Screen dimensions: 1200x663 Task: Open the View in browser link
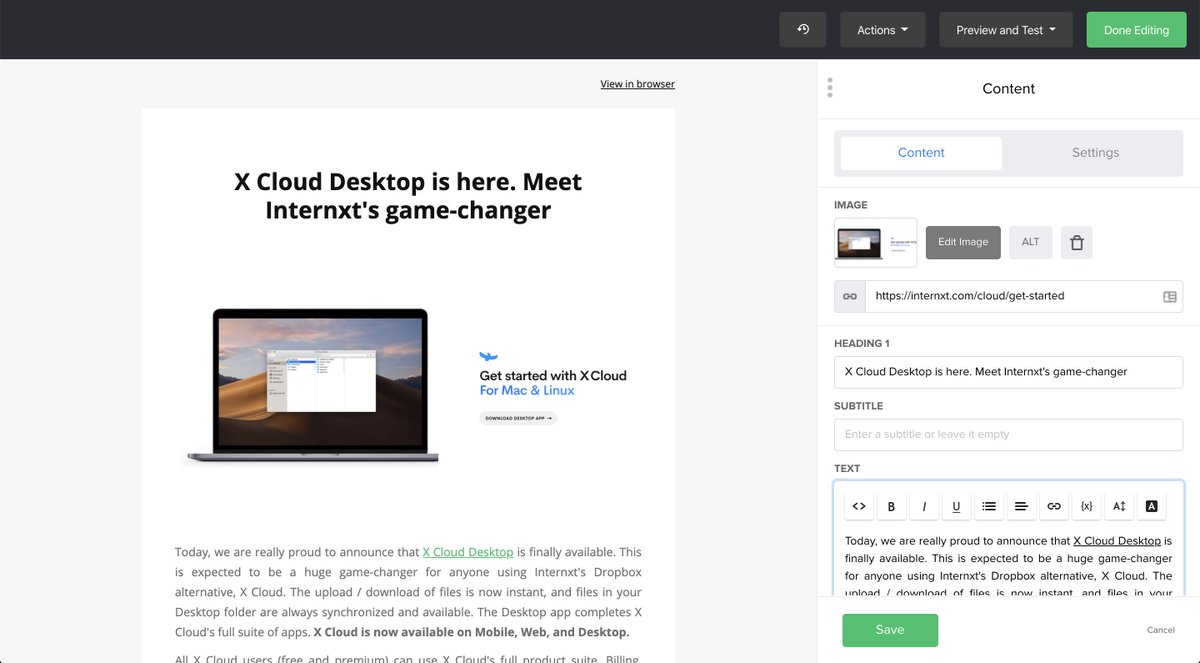[637, 83]
